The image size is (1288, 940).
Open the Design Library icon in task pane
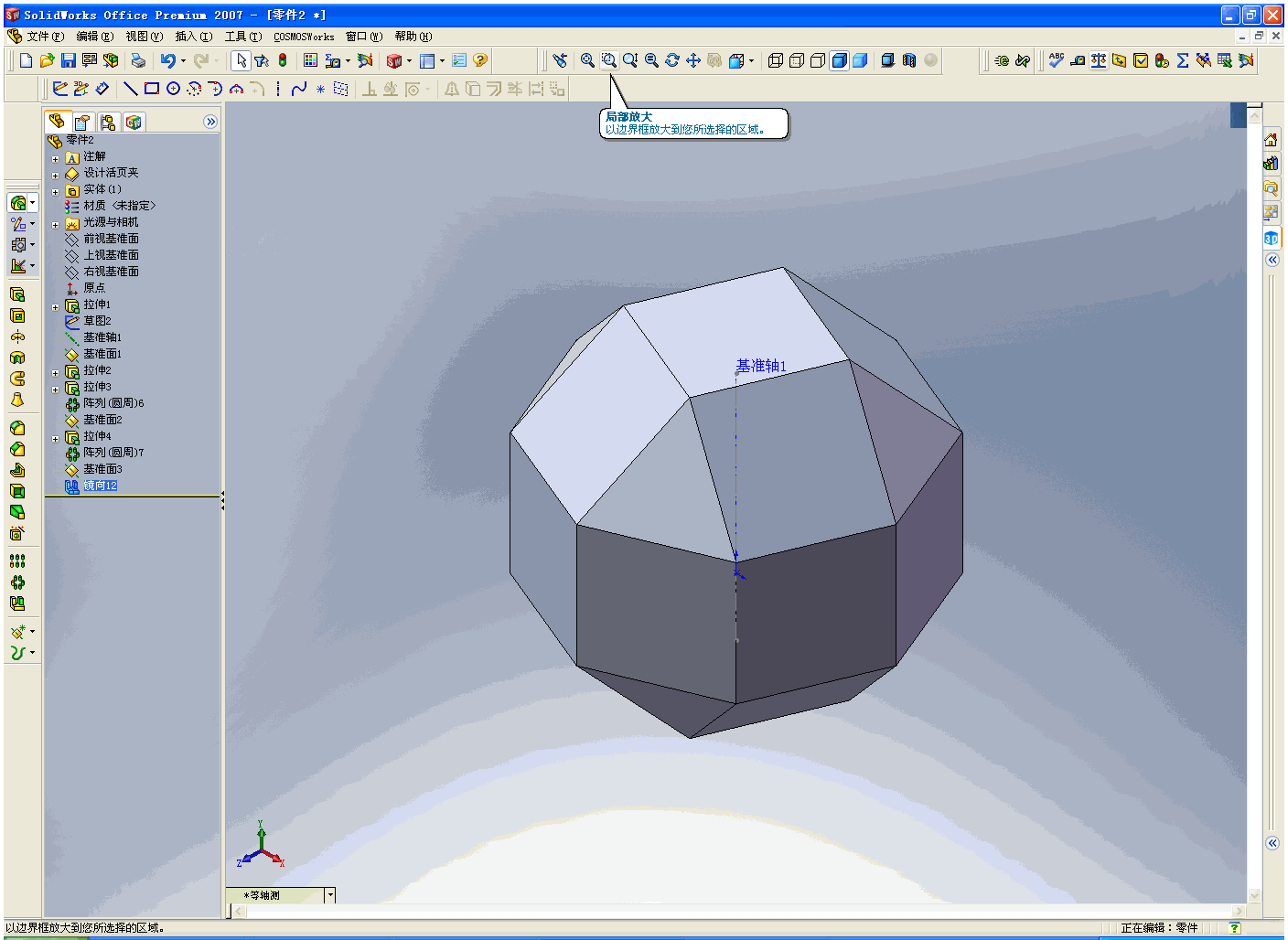pyautogui.click(x=1271, y=164)
